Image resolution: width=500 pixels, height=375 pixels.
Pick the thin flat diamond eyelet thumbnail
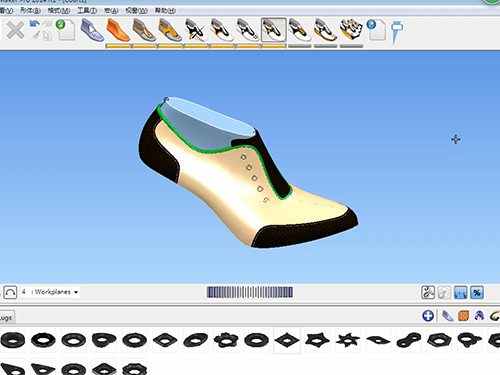pos(378,340)
